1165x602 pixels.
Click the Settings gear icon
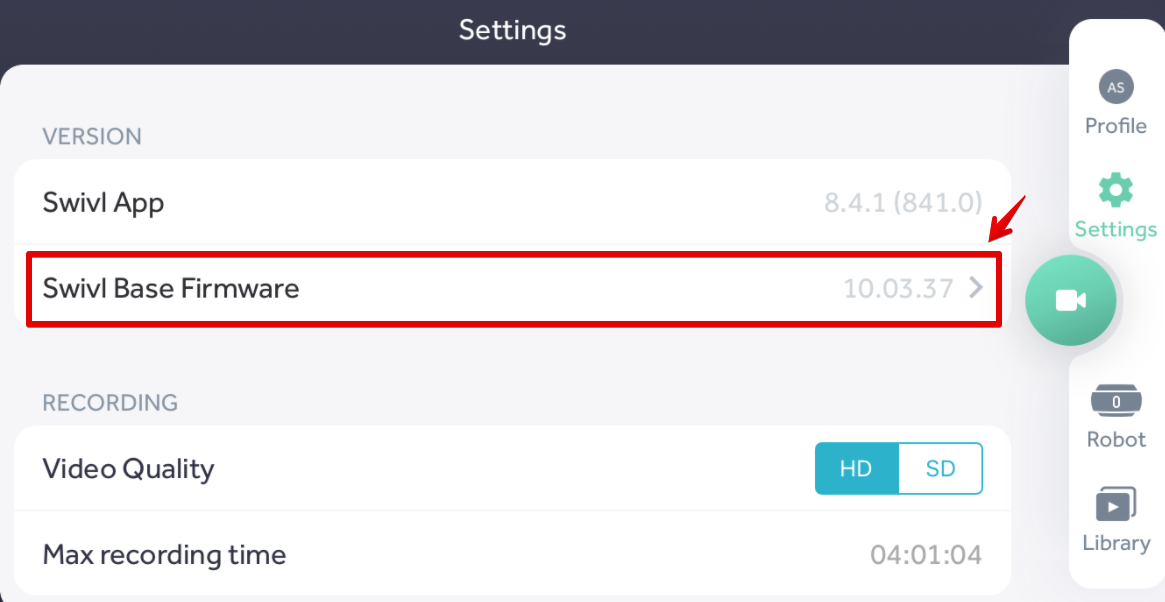1116,190
